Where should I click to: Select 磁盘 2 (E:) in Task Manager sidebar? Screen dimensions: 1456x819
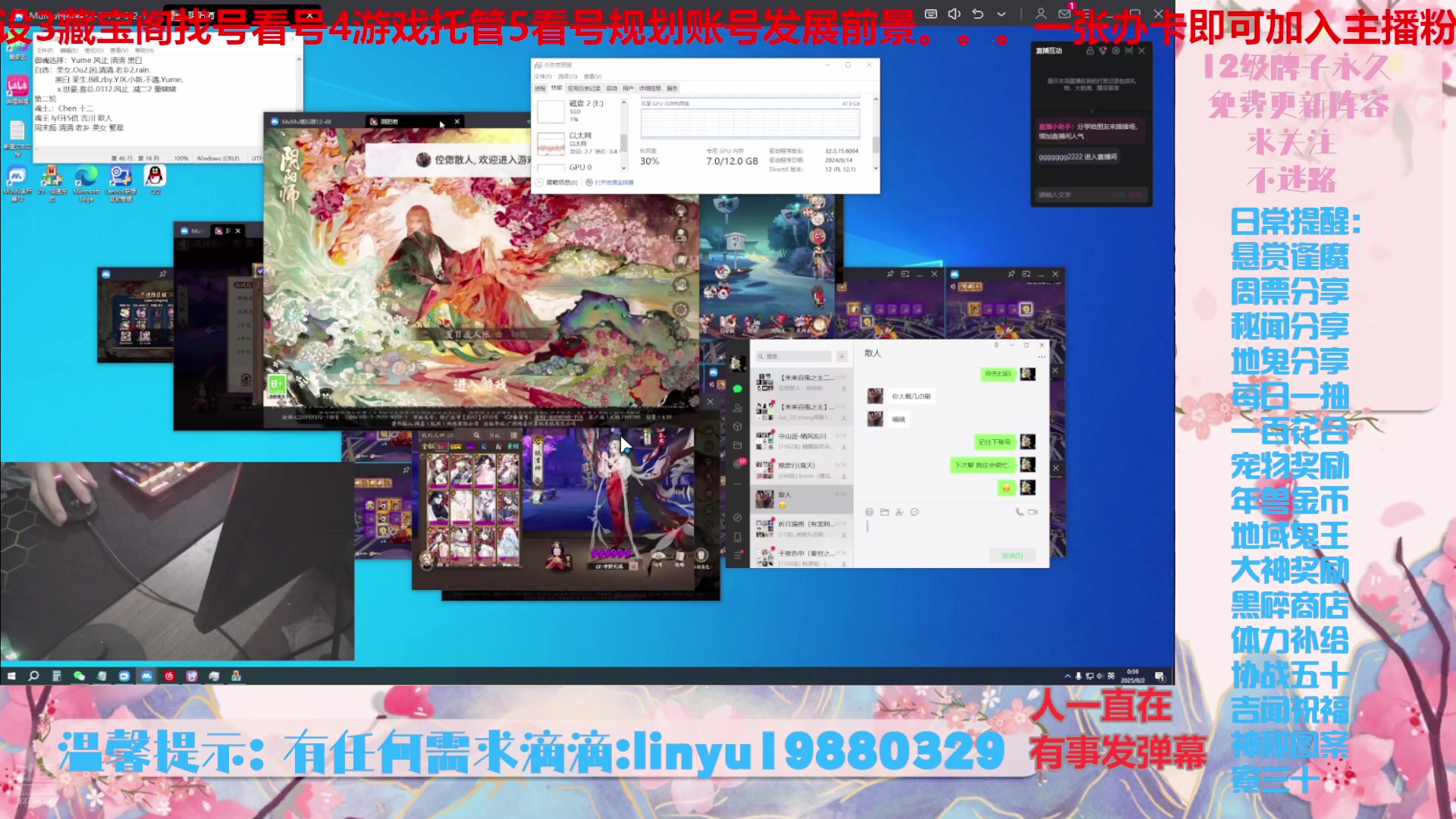[x=578, y=111]
